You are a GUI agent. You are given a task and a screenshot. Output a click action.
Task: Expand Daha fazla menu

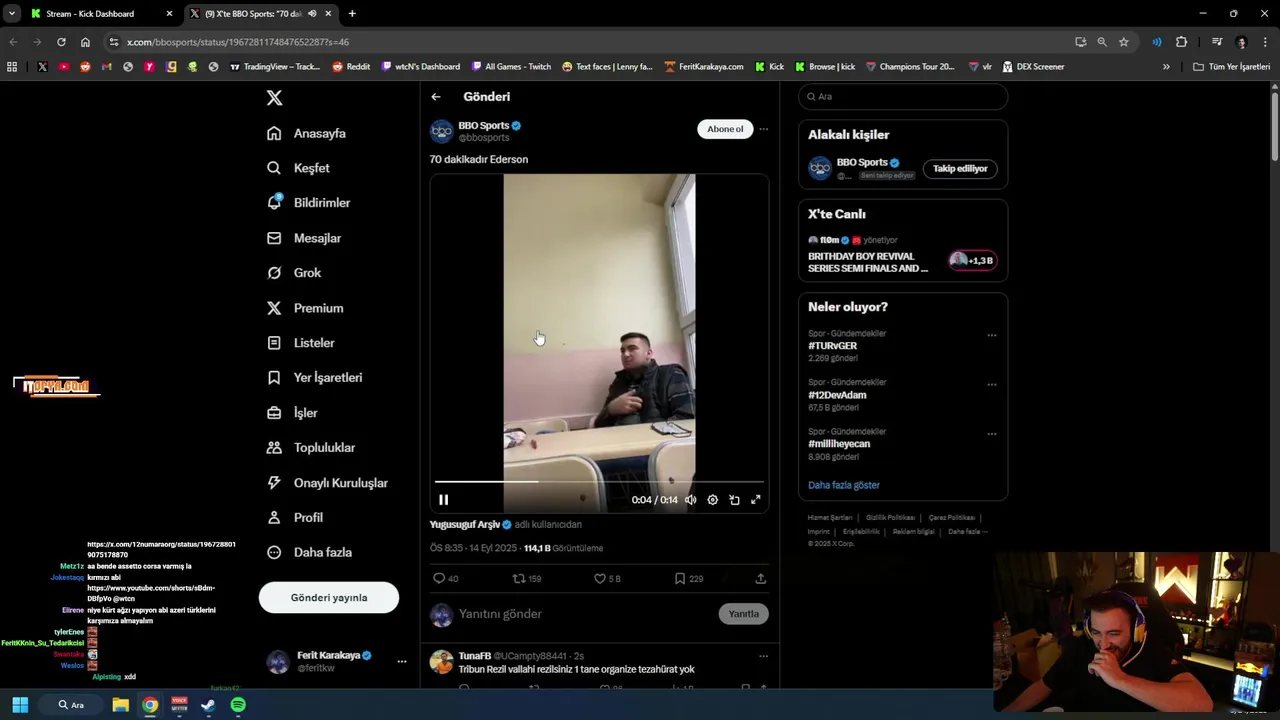309,552
